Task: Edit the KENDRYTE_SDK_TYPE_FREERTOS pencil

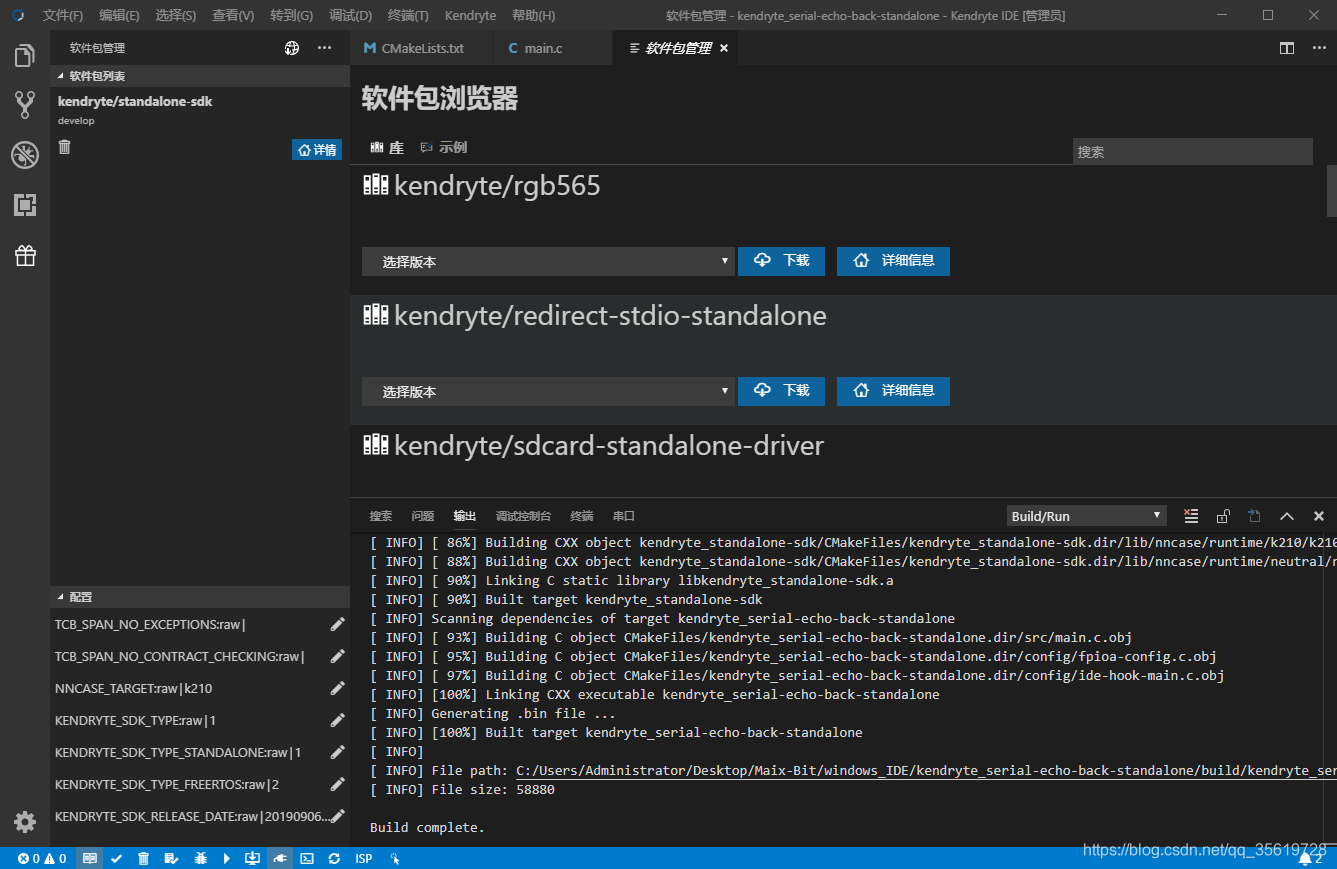Action: 337,784
